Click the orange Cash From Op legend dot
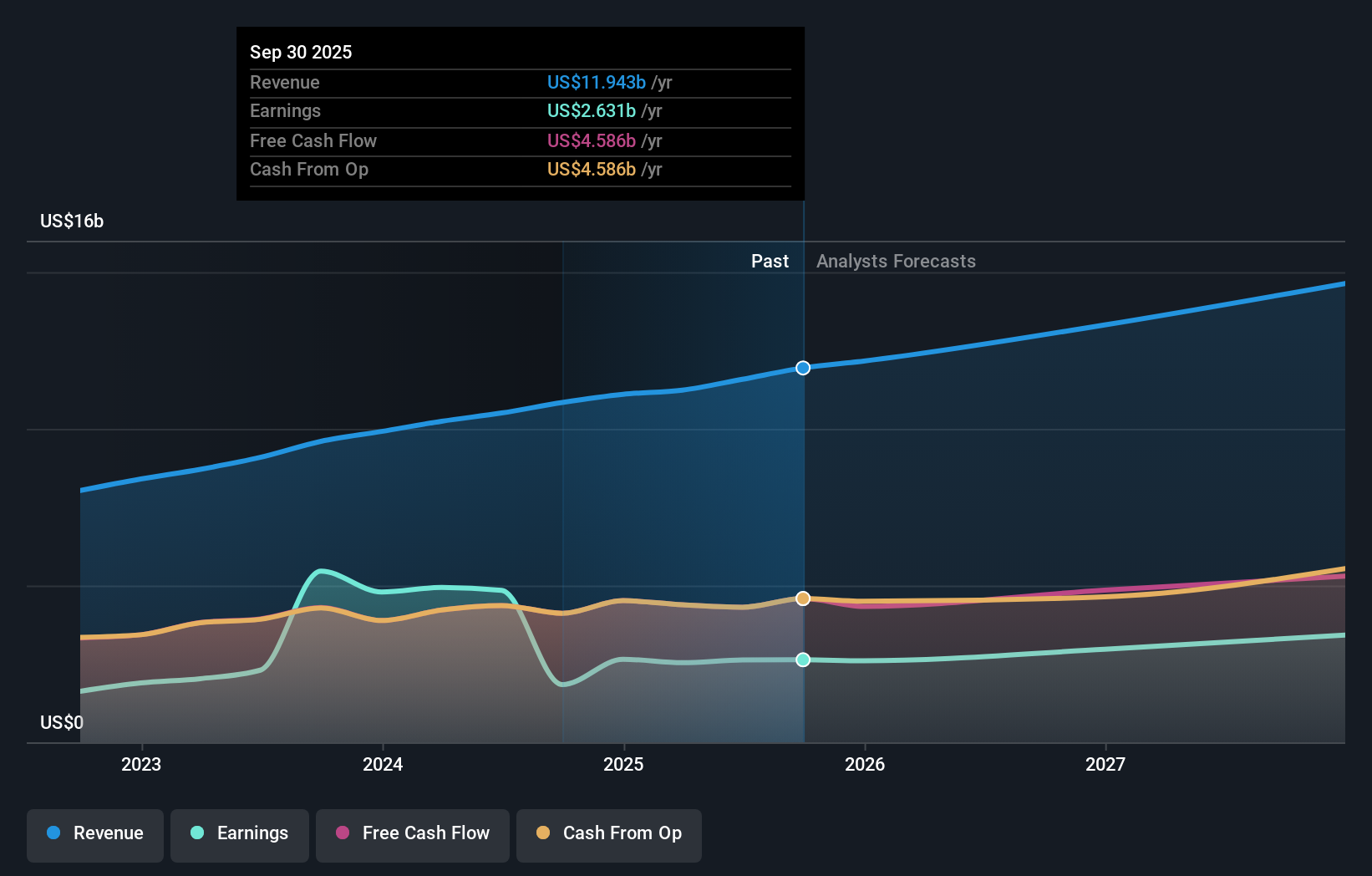1372x876 pixels. 542,833
